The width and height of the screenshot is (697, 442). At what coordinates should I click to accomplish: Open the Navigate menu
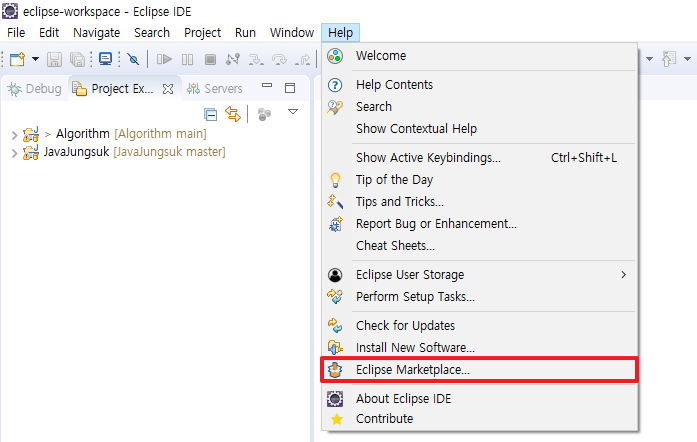(96, 32)
